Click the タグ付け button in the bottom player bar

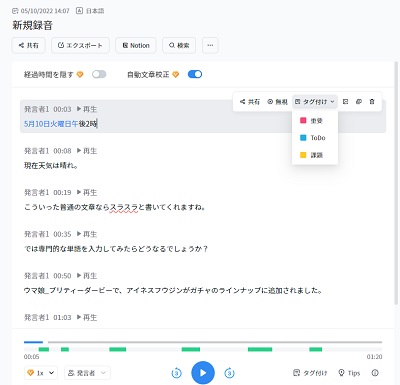click(310, 373)
